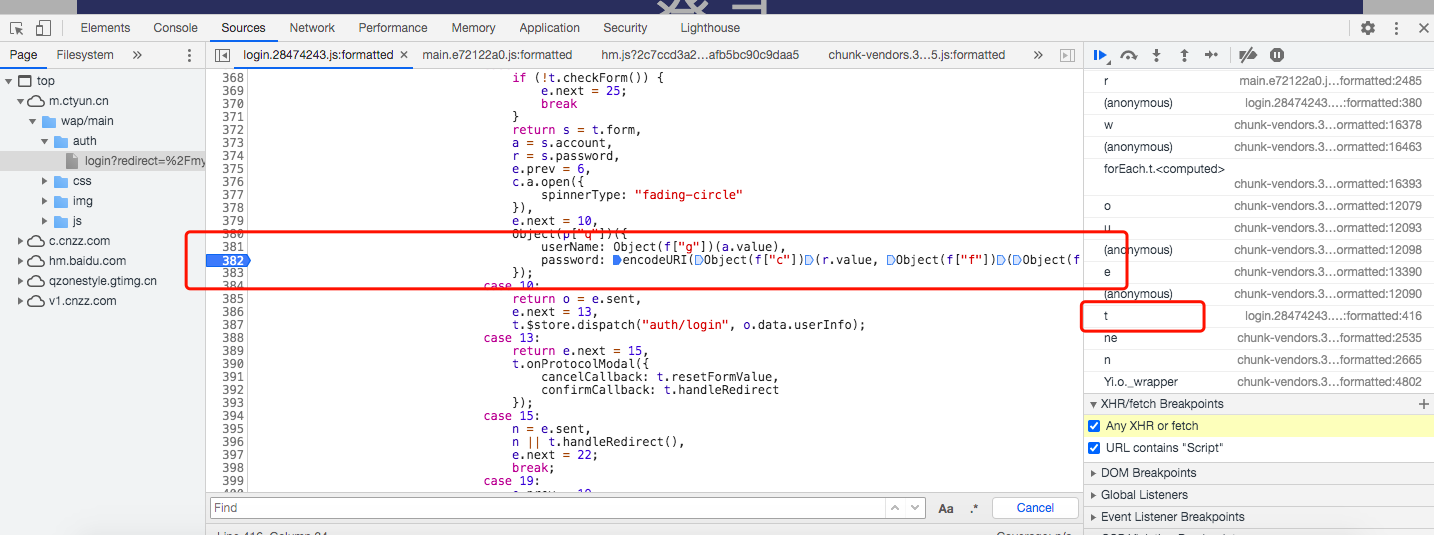Select the login?redirect file in tree
The height and width of the screenshot is (535, 1434).
[144, 161]
